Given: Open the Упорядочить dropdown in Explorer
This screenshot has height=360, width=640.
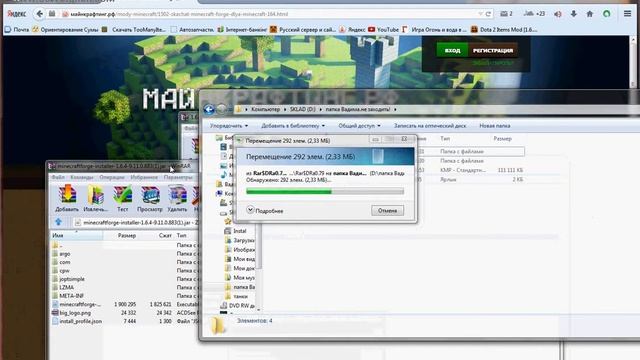Looking at the screenshot, I should pyautogui.click(x=229, y=126).
